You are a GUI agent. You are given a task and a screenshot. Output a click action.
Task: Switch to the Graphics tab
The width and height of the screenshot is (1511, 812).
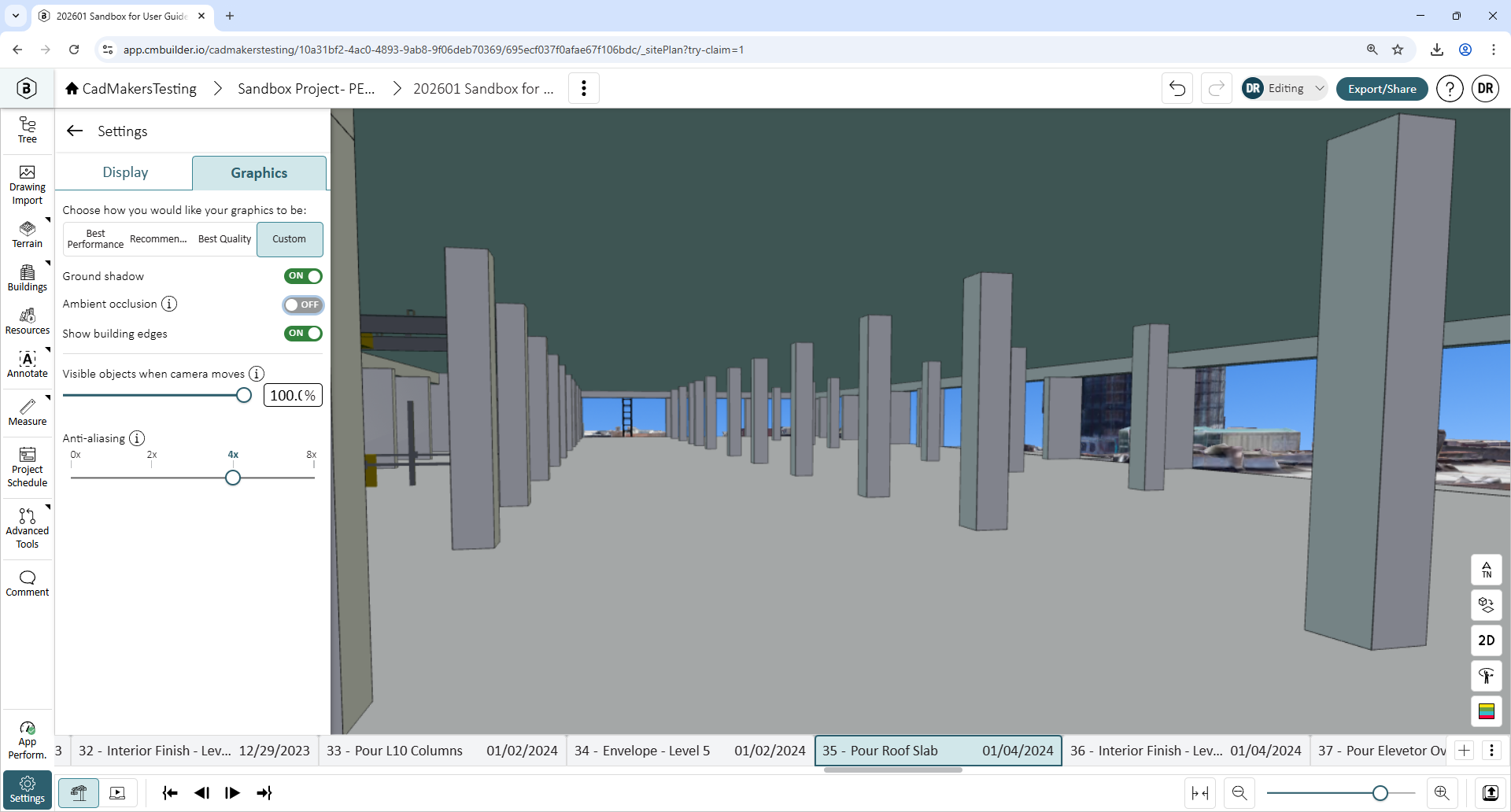[259, 173]
